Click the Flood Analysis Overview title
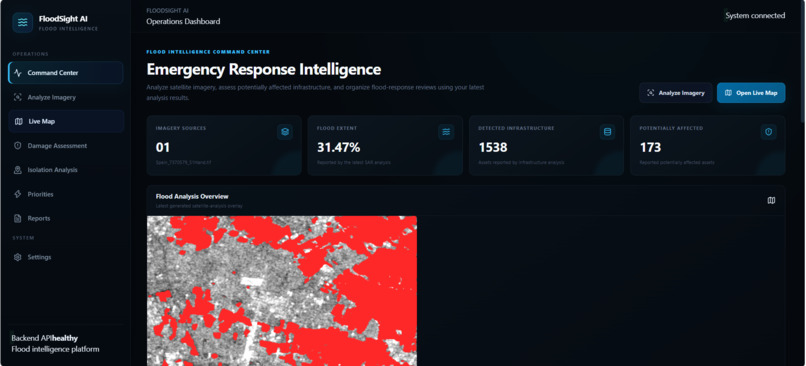The width and height of the screenshot is (806, 366). [x=192, y=196]
